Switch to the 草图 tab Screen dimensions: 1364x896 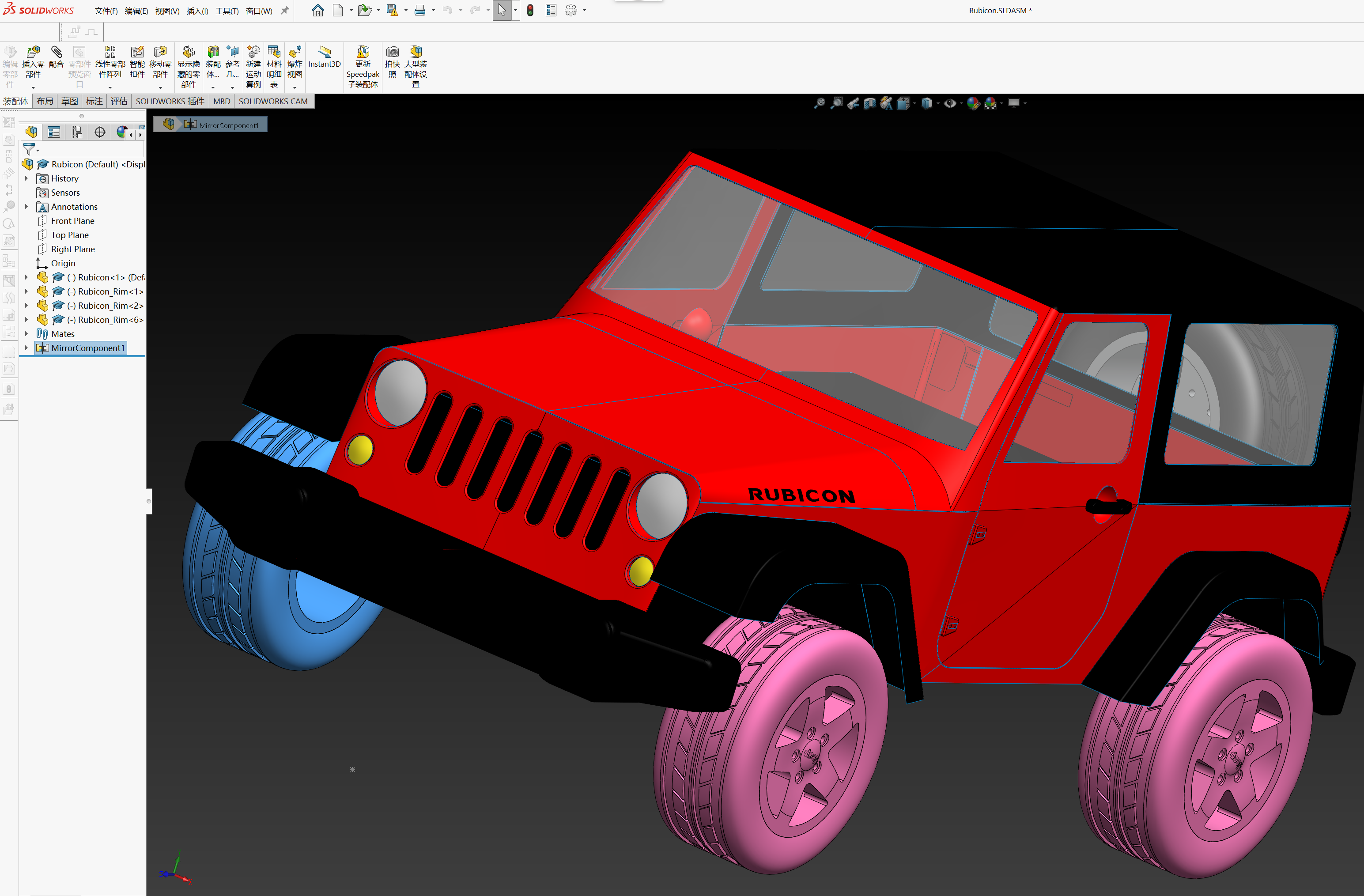69,102
